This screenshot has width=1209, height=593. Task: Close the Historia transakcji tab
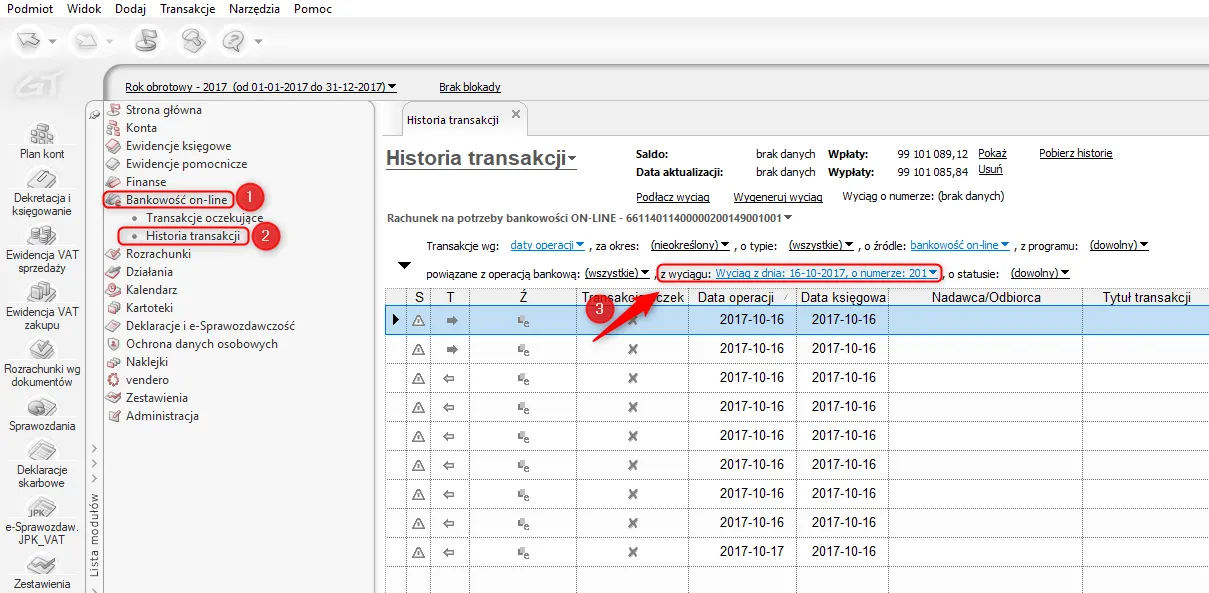(516, 114)
